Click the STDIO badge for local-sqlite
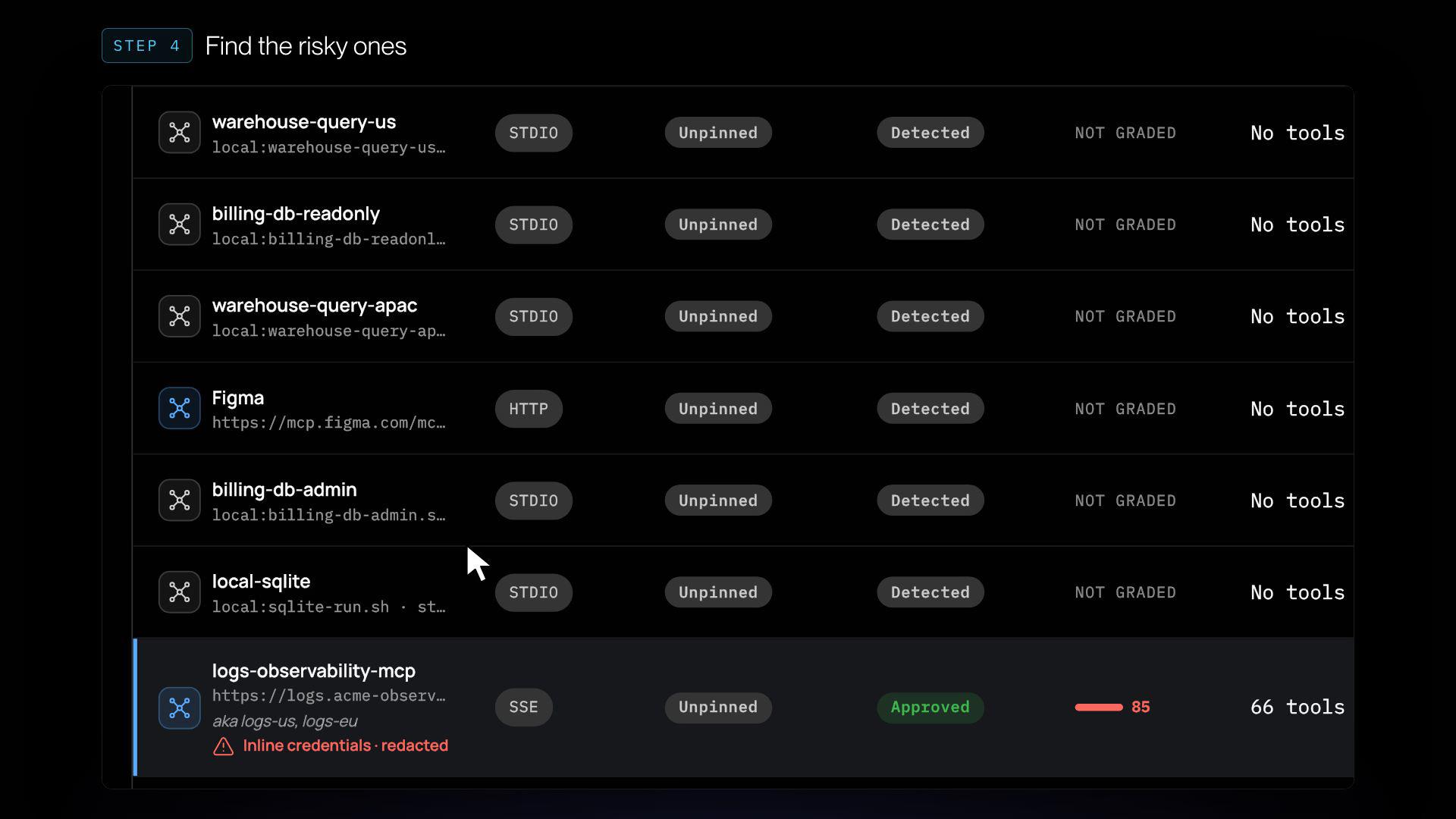Screen dimensions: 1456x819 (533, 592)
